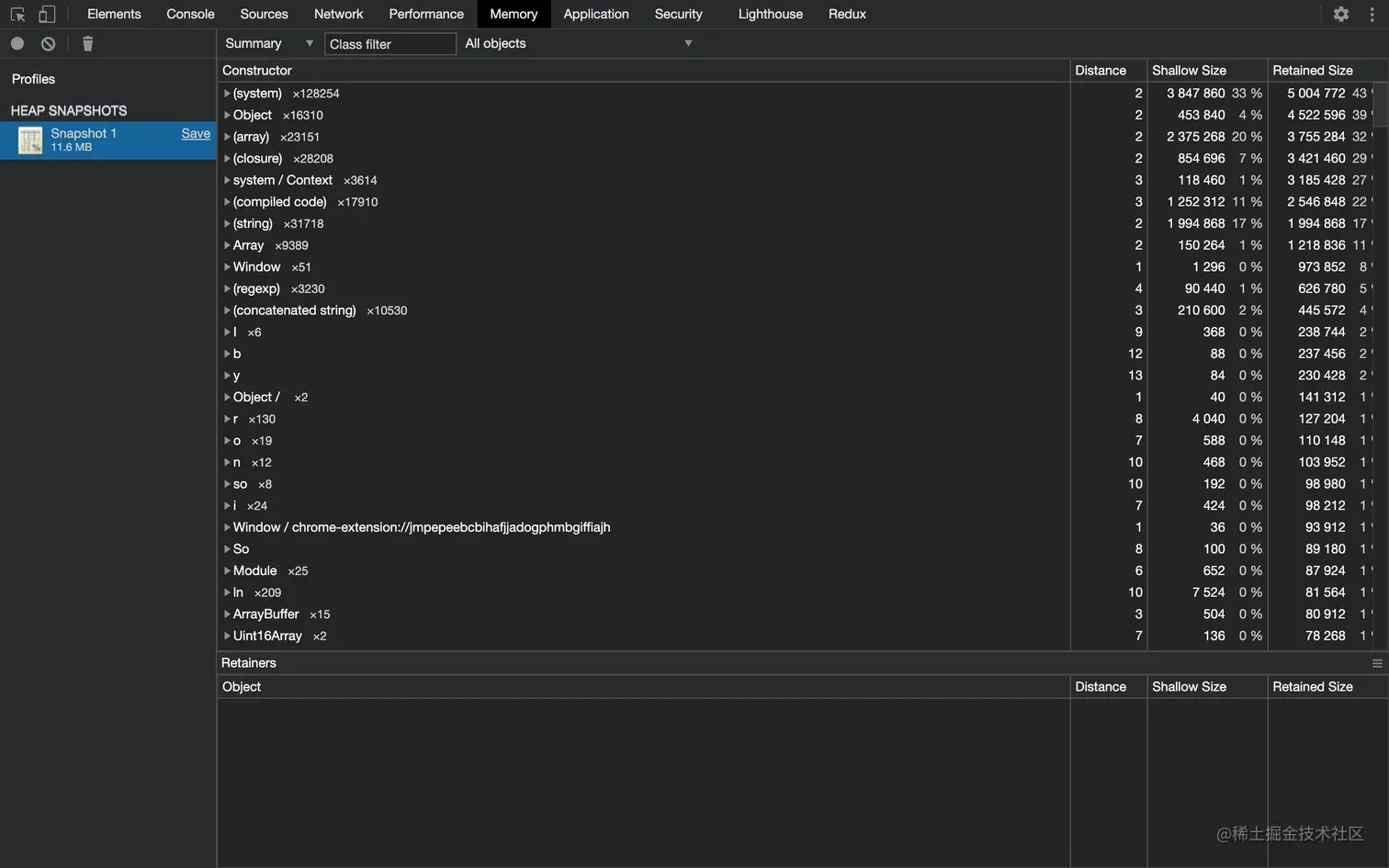The height and width of the screenshot is (868, 1389).
Task: Open the Summary view dropdown
Action: (x=268, y=43)
